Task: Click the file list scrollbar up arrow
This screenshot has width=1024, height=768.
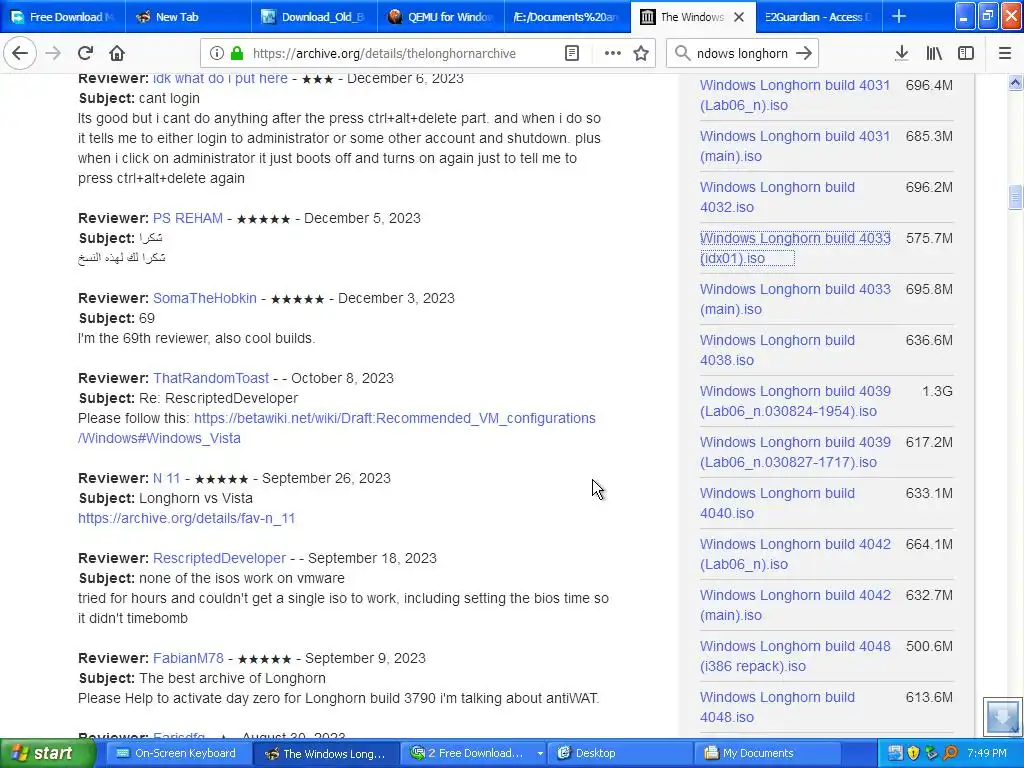Action: coord(1015,82)
